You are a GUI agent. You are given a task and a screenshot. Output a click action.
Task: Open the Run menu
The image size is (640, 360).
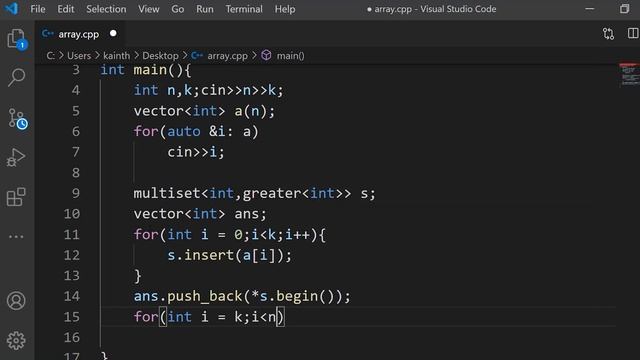point(204,9)
